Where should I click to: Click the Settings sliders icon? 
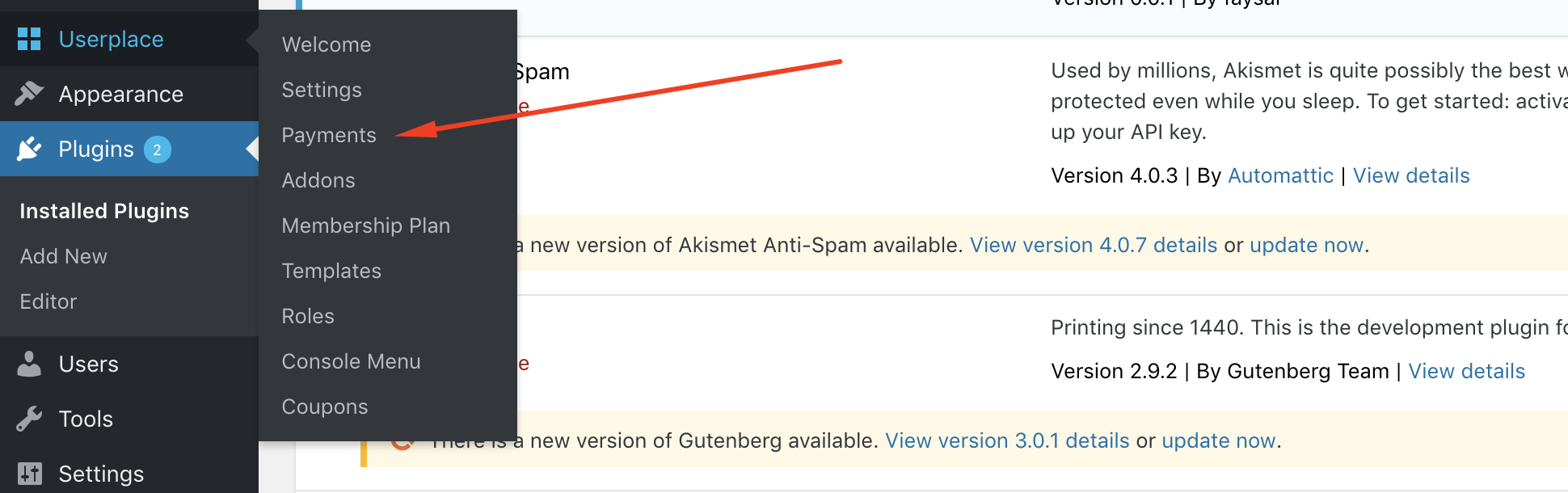29,474
